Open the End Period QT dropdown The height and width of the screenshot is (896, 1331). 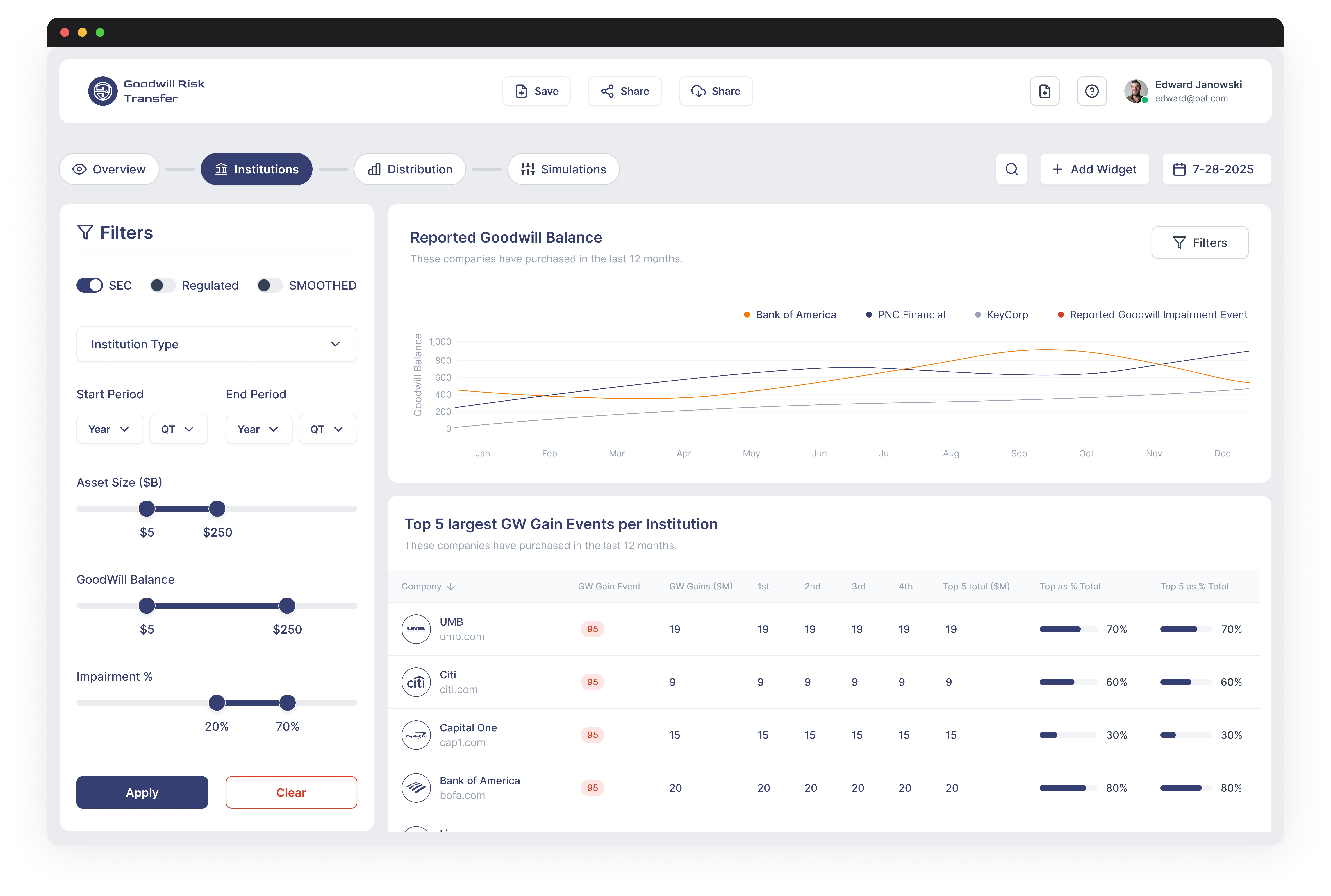pyautogui.click(x=327, y=429)
